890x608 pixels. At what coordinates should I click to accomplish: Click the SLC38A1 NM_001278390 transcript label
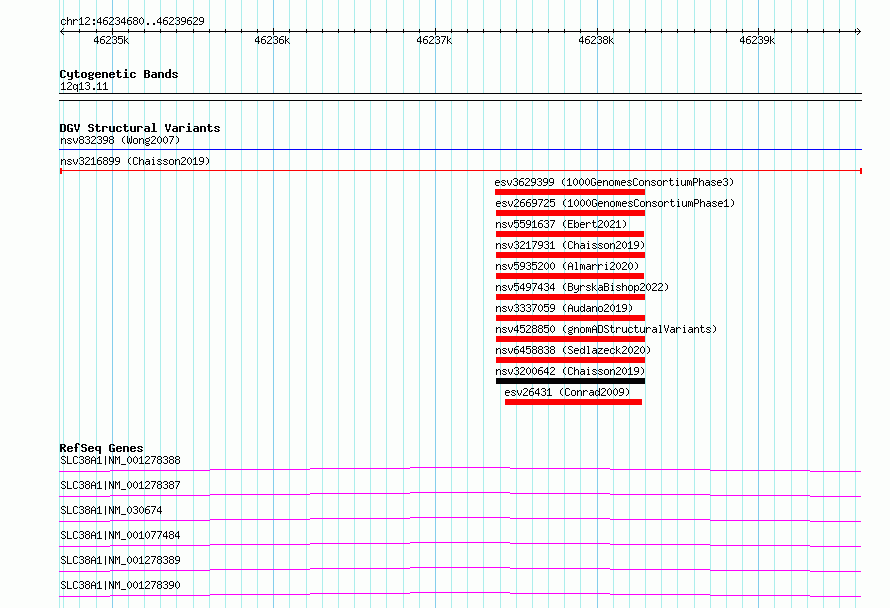coord(120,585)
